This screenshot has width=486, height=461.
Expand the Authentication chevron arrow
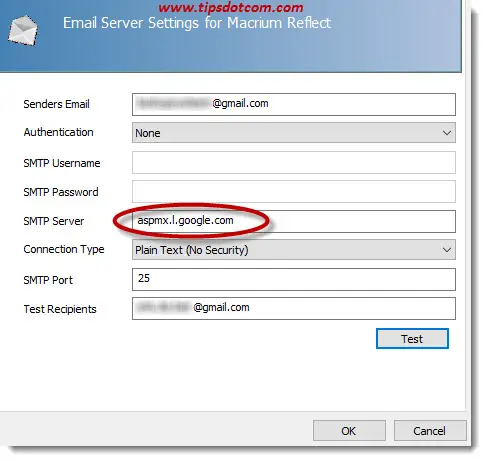(x=447, y=133)
